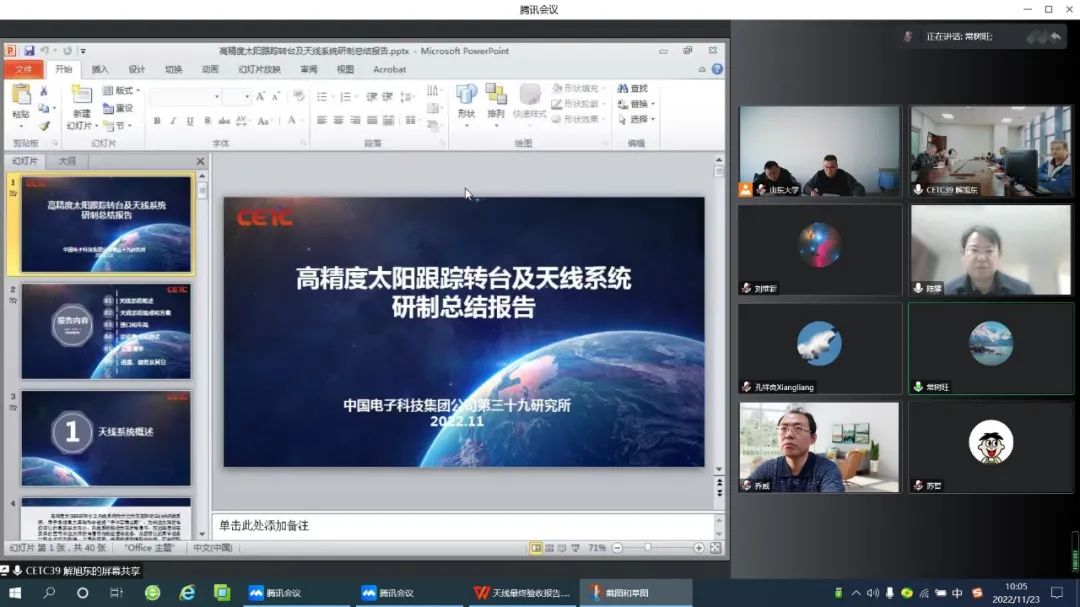This screenshot has width=1080, height=607.
Task: Switch to the Acrobat ribbon tab
Action: (x=389, y=70)
